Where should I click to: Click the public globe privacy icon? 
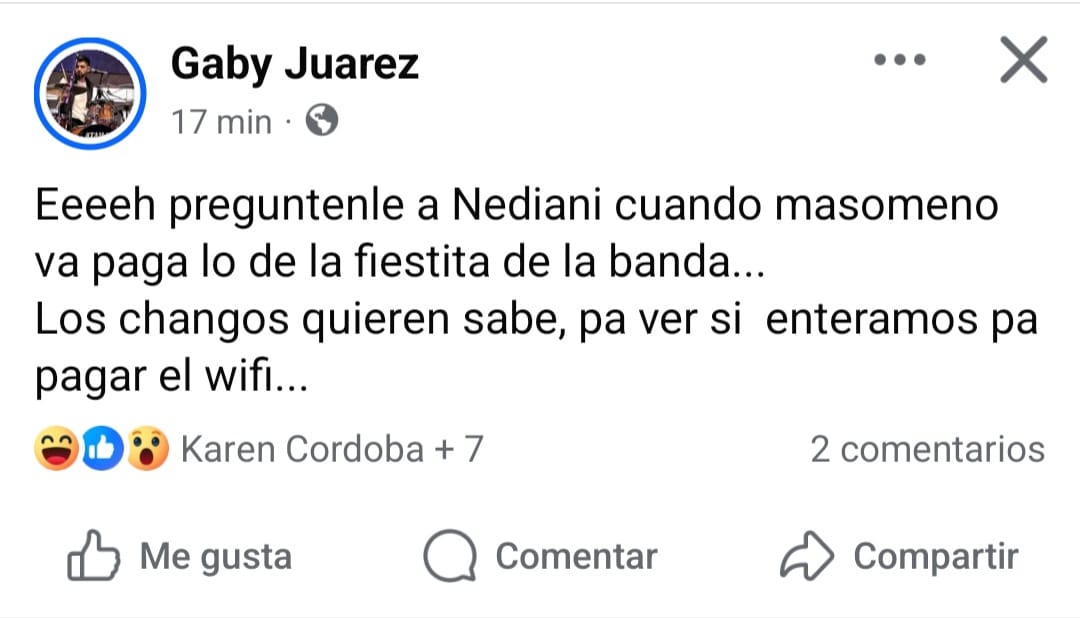321,122
